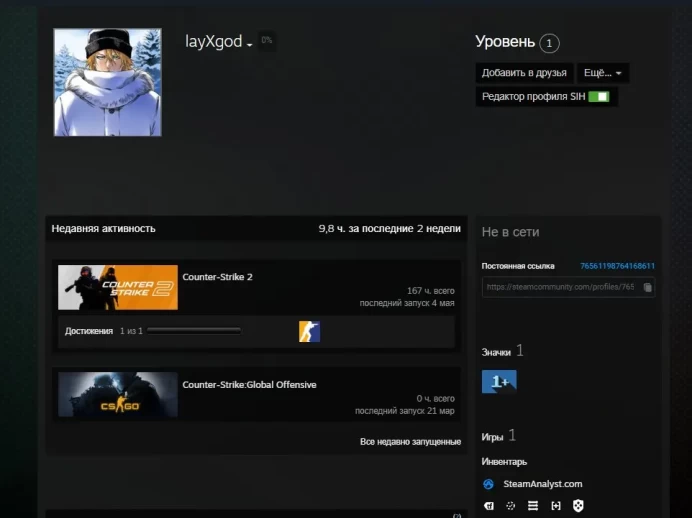Image resolution: width=692 pixels, height=518 pixels.
Task: Open the Инвентарь inventory link
Action: click(504, 462)
